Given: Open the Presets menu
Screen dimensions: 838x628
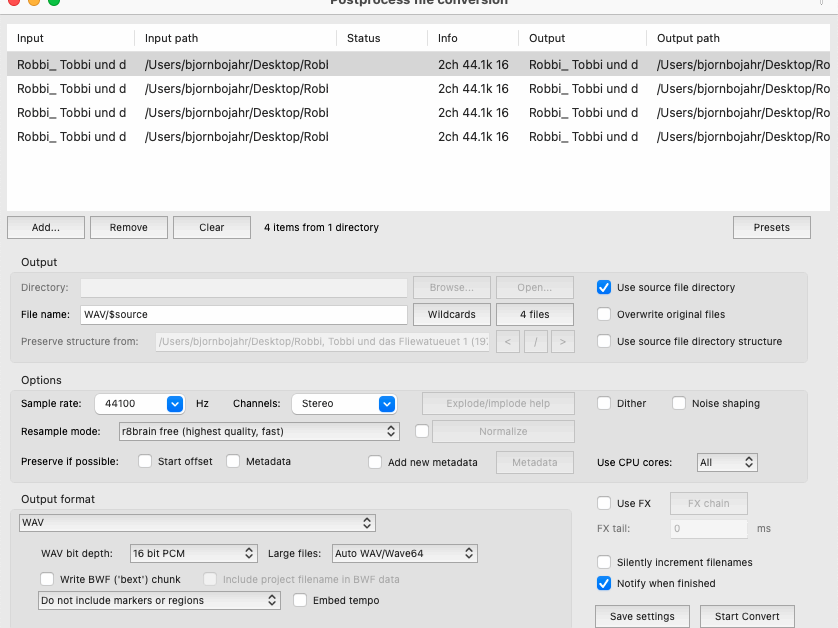Looking at the screenshot, I should 771,227.
